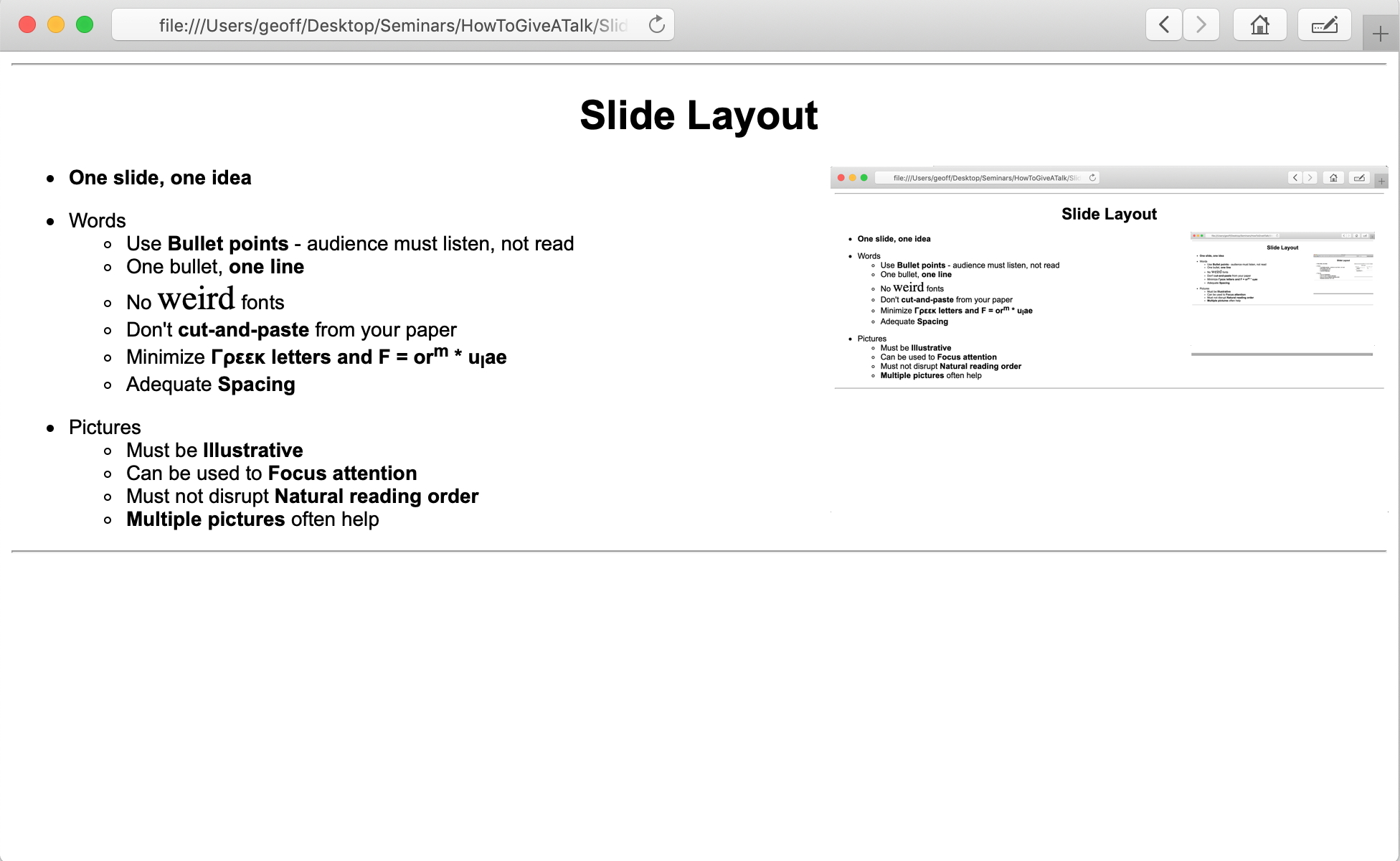1400x861 pixels.
Task: Click the Home icon in toolbar
Action: point(1259,25)
